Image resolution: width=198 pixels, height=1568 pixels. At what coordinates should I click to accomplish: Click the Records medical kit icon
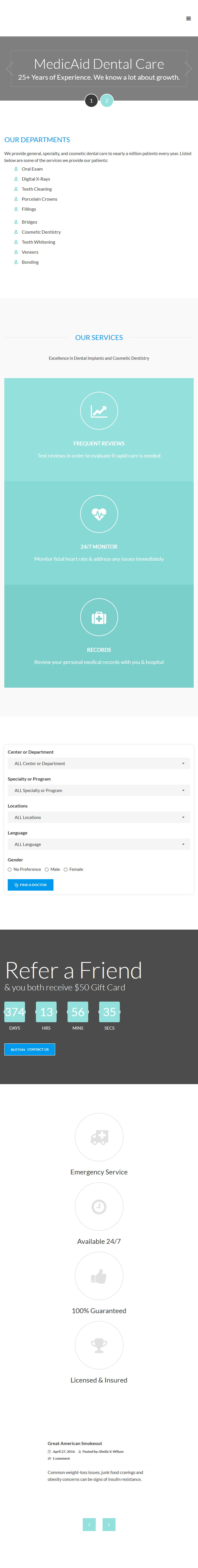pos(99,618)
